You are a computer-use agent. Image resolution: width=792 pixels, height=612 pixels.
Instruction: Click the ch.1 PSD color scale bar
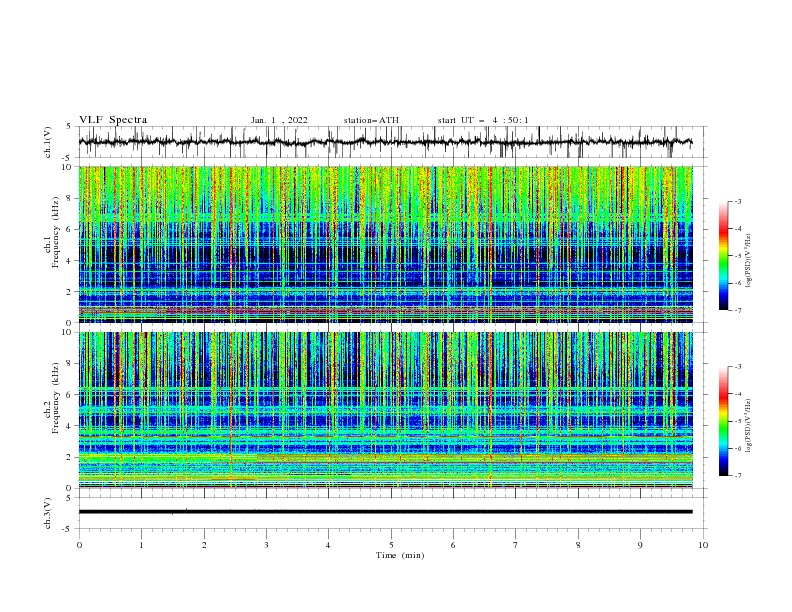click(x=723, y=256)
